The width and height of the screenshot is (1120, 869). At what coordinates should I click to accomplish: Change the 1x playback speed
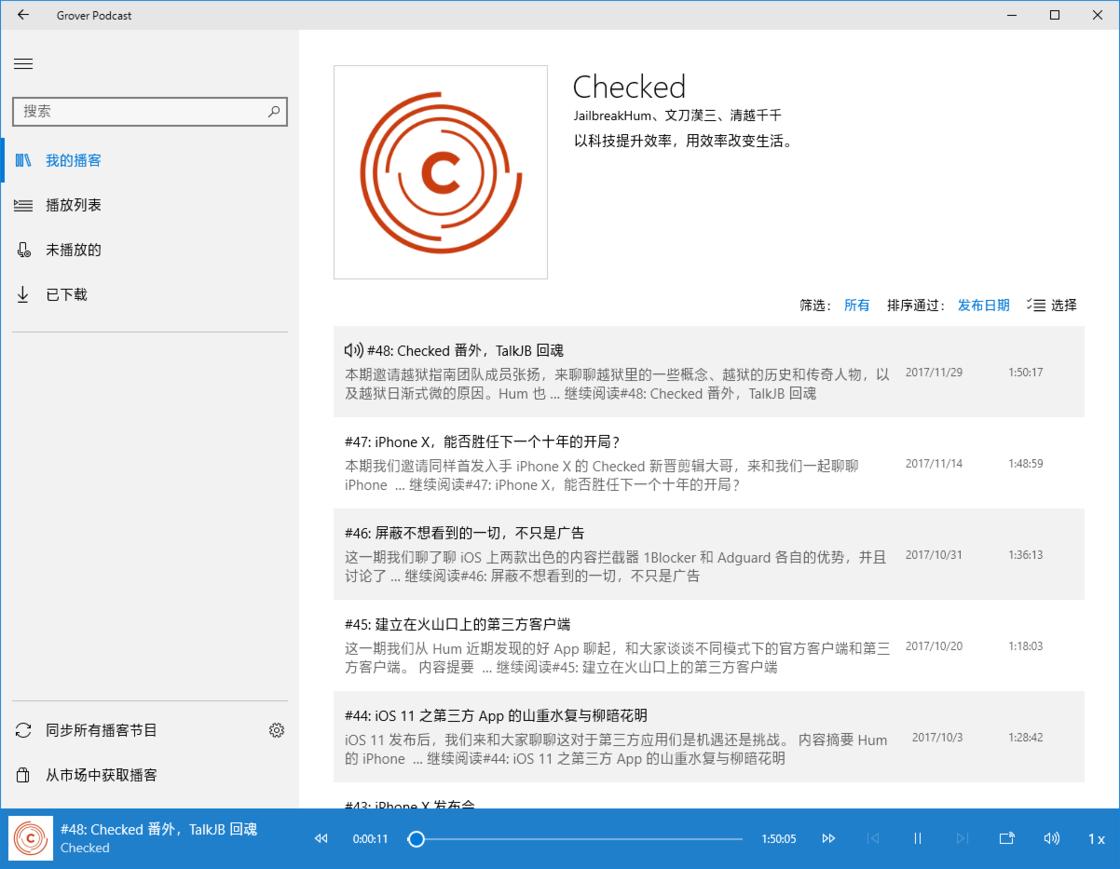click(1096, 839)
